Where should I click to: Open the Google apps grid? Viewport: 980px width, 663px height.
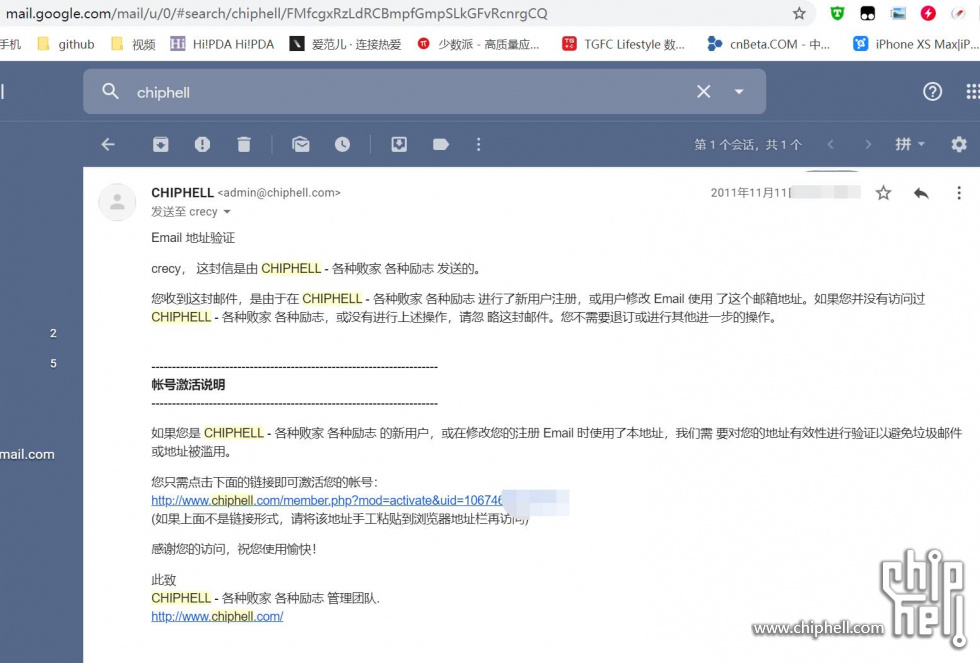[x=972, y=92]
